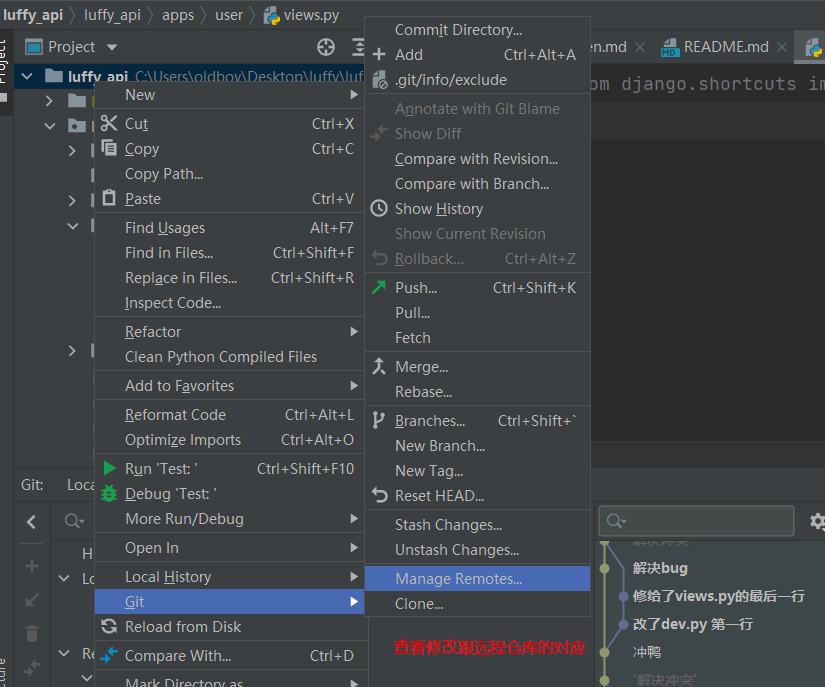Click the Git panel delete trash icon
Viewport: 825px width, 687px height.
point(32,633)
